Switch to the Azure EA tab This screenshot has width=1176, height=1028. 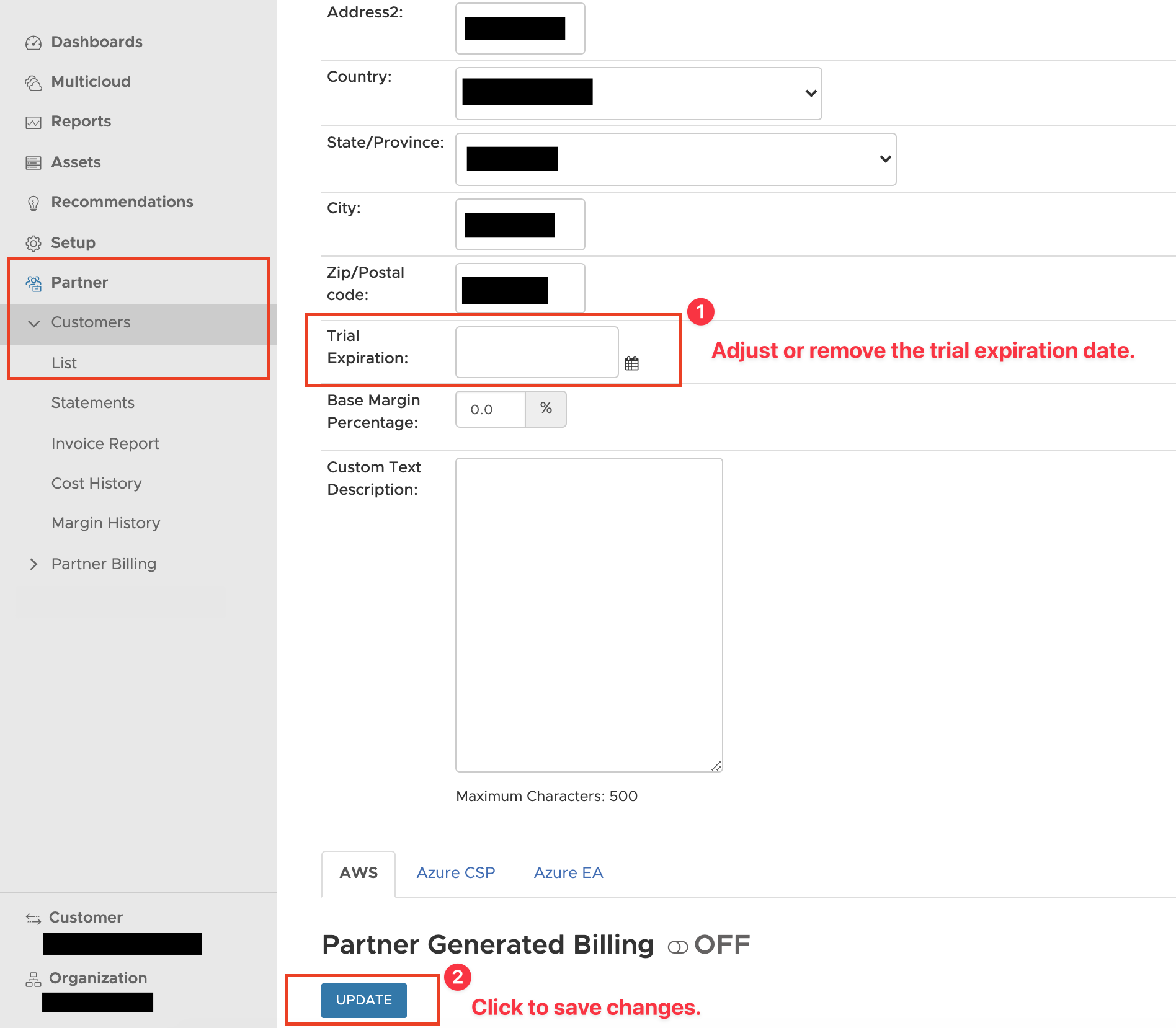click(568, 873)
